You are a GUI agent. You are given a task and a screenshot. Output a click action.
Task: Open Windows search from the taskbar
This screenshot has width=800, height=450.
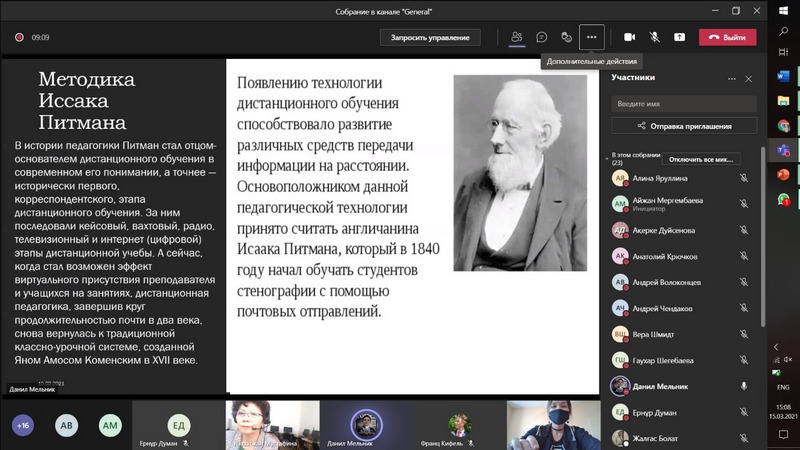coord(783,32)
